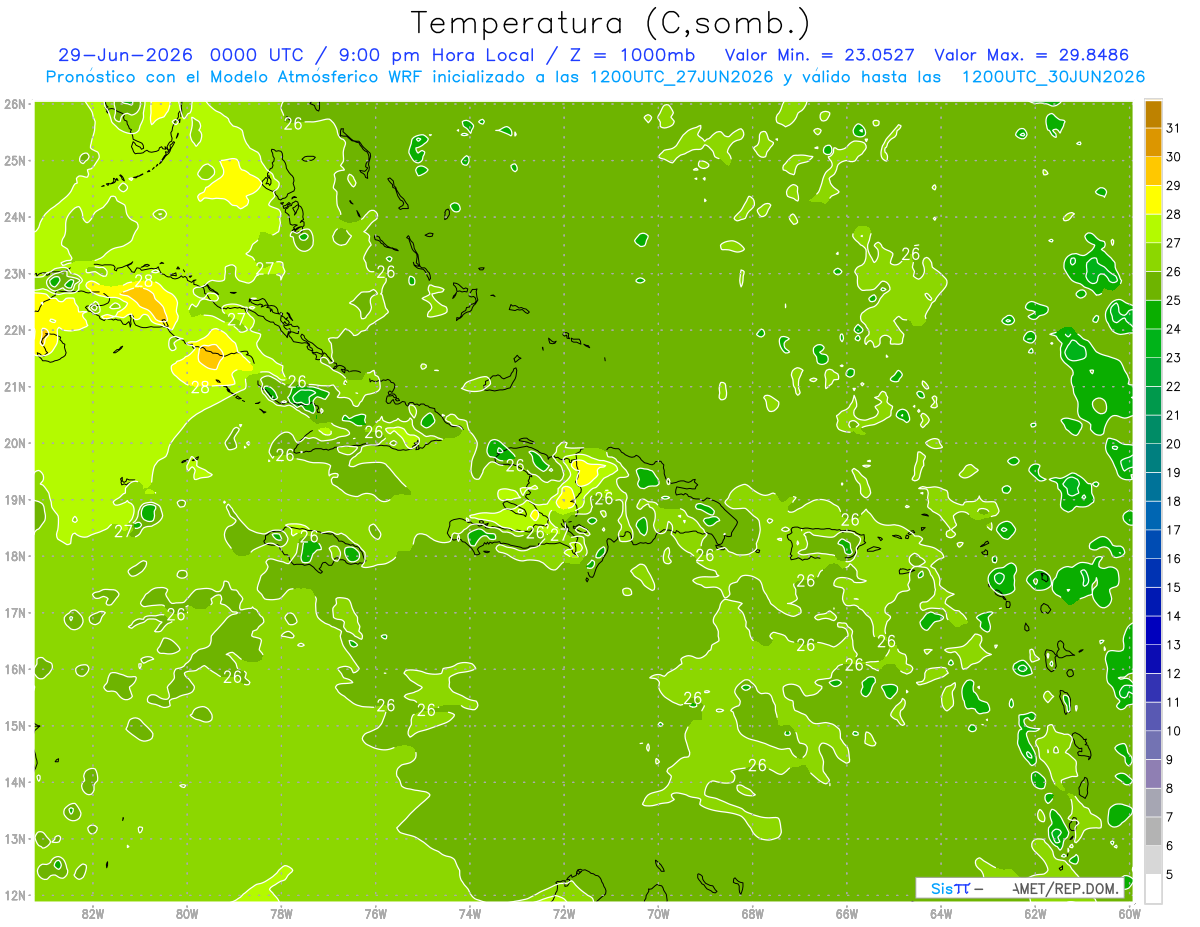
Task: Select the 26N latitude axis label
Action: [x=15, y=104]
